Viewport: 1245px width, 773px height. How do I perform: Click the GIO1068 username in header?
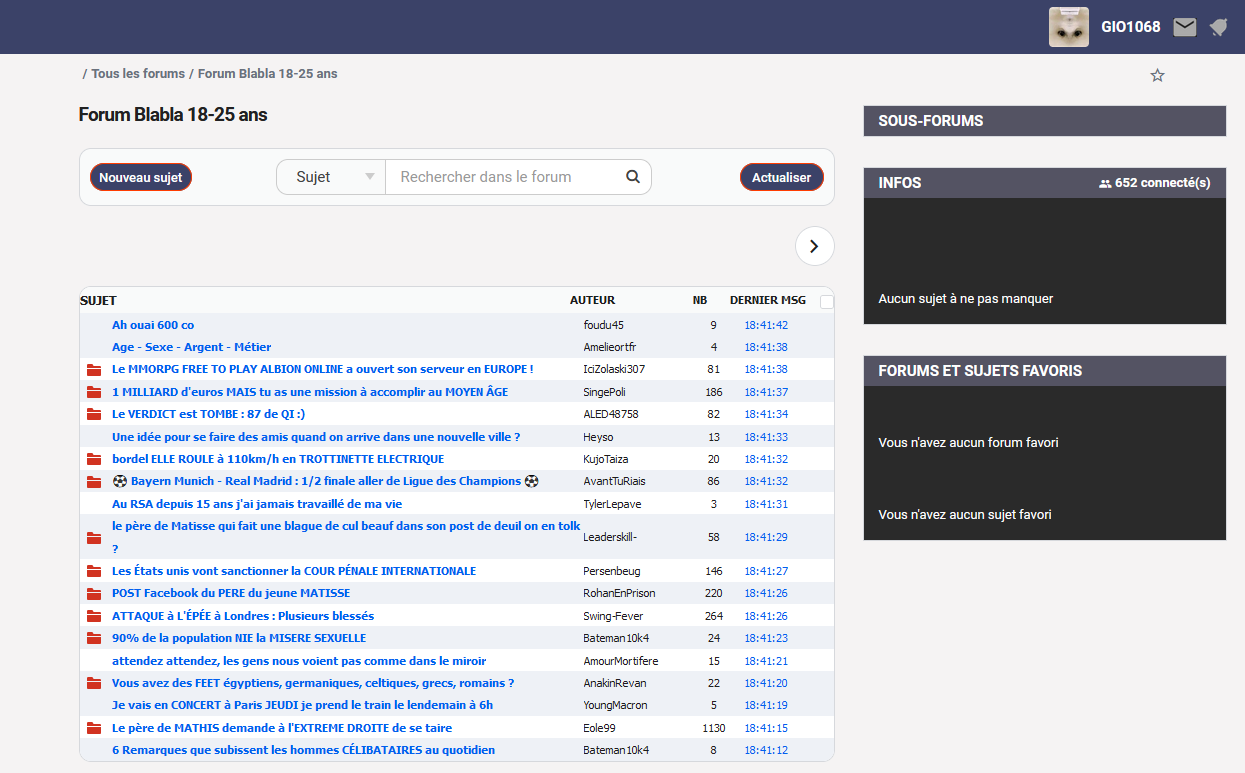tap(1130, 27)
